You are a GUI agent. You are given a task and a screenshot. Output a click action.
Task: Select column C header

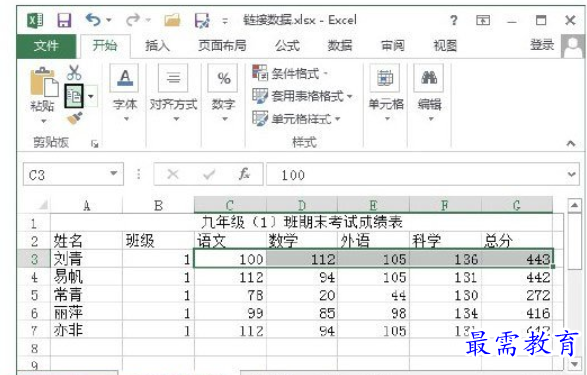pos(230,205)
